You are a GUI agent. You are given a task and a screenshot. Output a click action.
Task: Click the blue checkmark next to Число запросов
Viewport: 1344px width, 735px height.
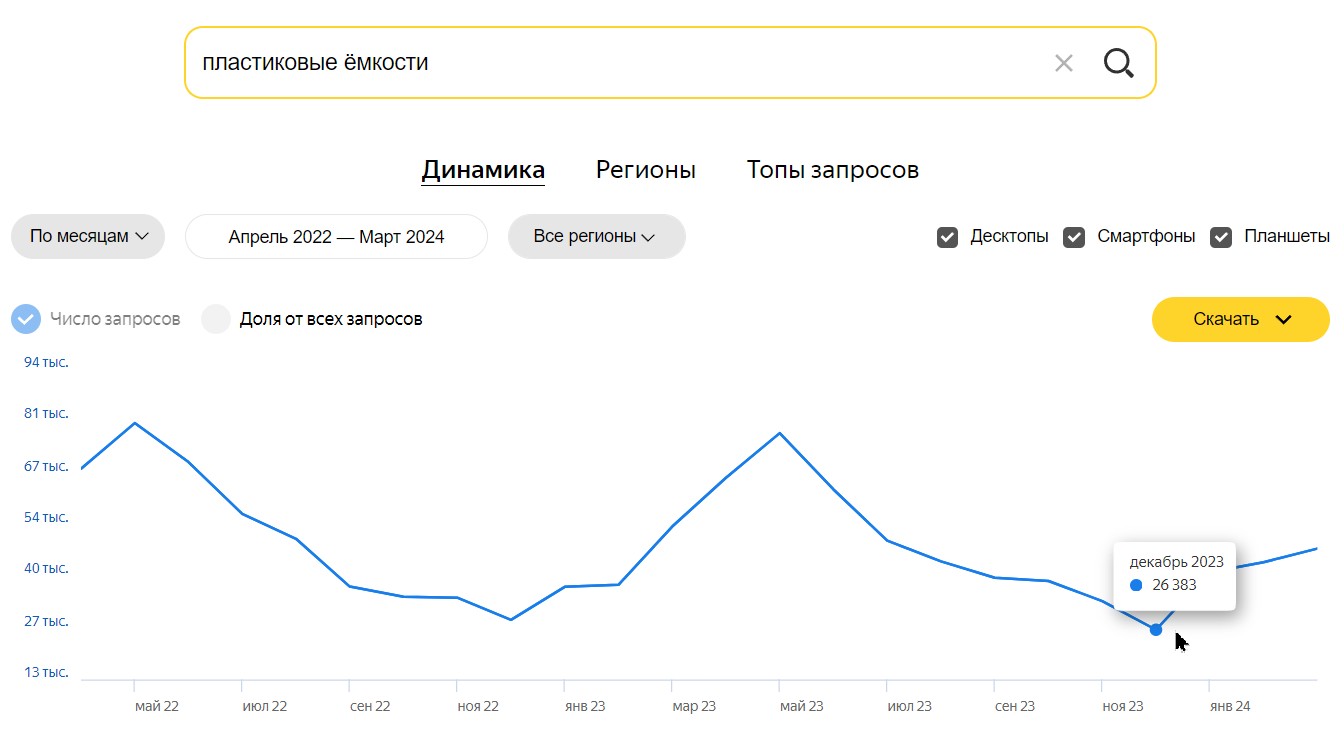coord(26,319)
